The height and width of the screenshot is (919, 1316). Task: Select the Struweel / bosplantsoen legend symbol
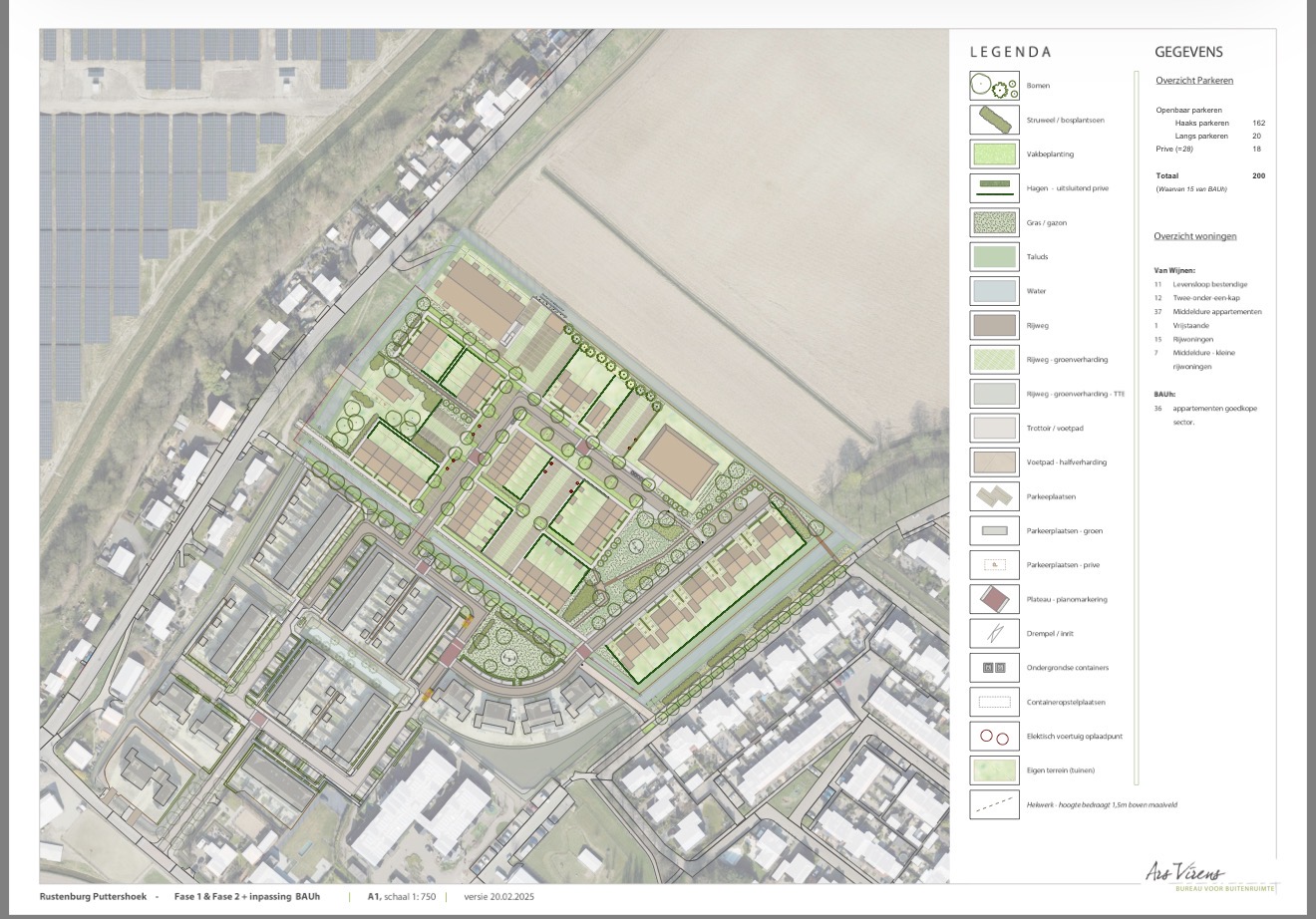(994, 120)
